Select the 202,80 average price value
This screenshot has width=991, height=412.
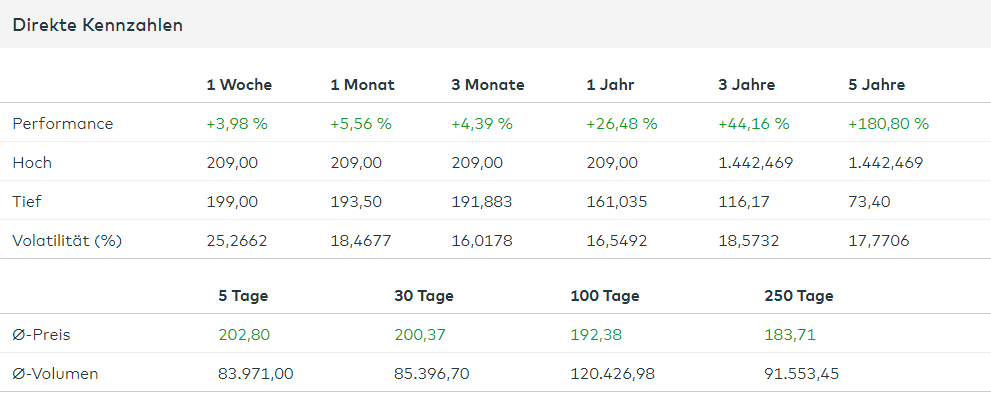click(244, 335)
